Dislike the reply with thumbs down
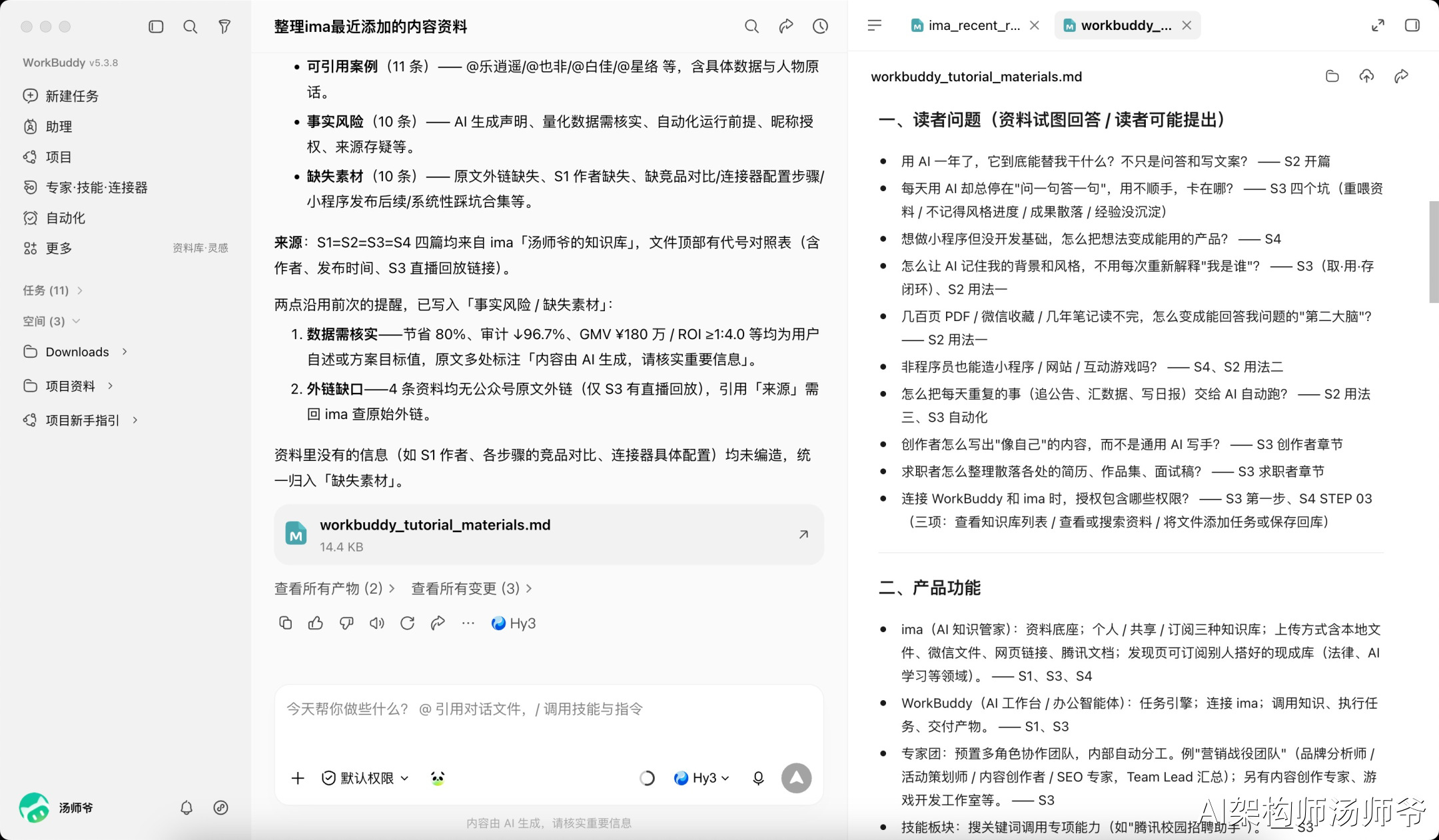The height and width of the screenshot is (840, 1439). point(346,623)
